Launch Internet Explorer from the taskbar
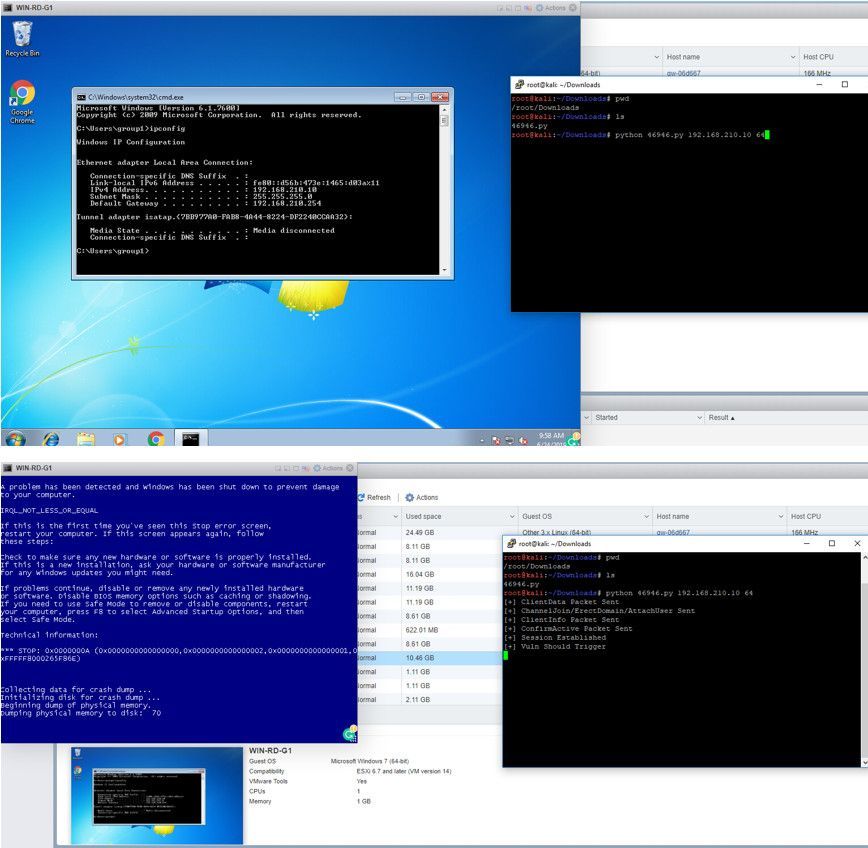Screen dimensions: 868x848 tap(51, 439)
